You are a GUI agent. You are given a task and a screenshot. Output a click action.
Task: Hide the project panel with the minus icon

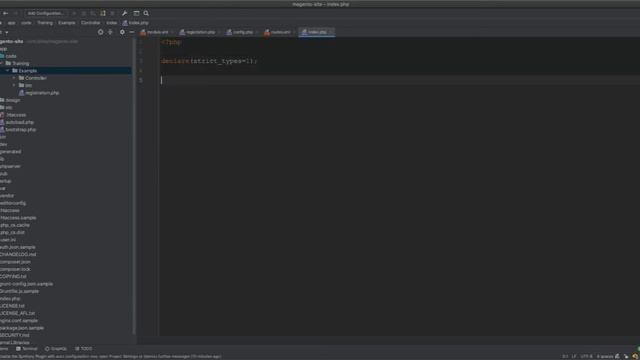(132, 32)
